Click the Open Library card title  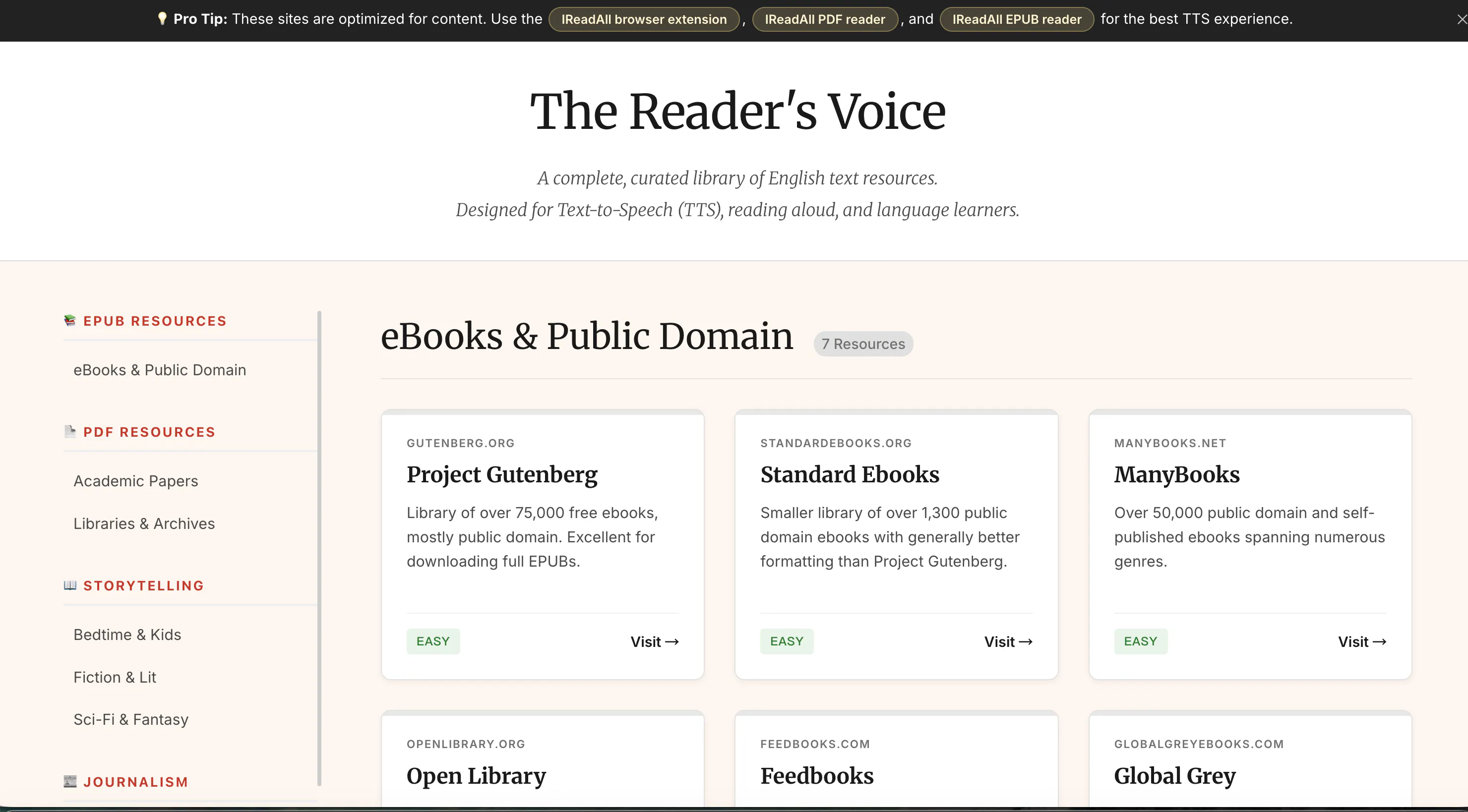(x=476, y=776)
